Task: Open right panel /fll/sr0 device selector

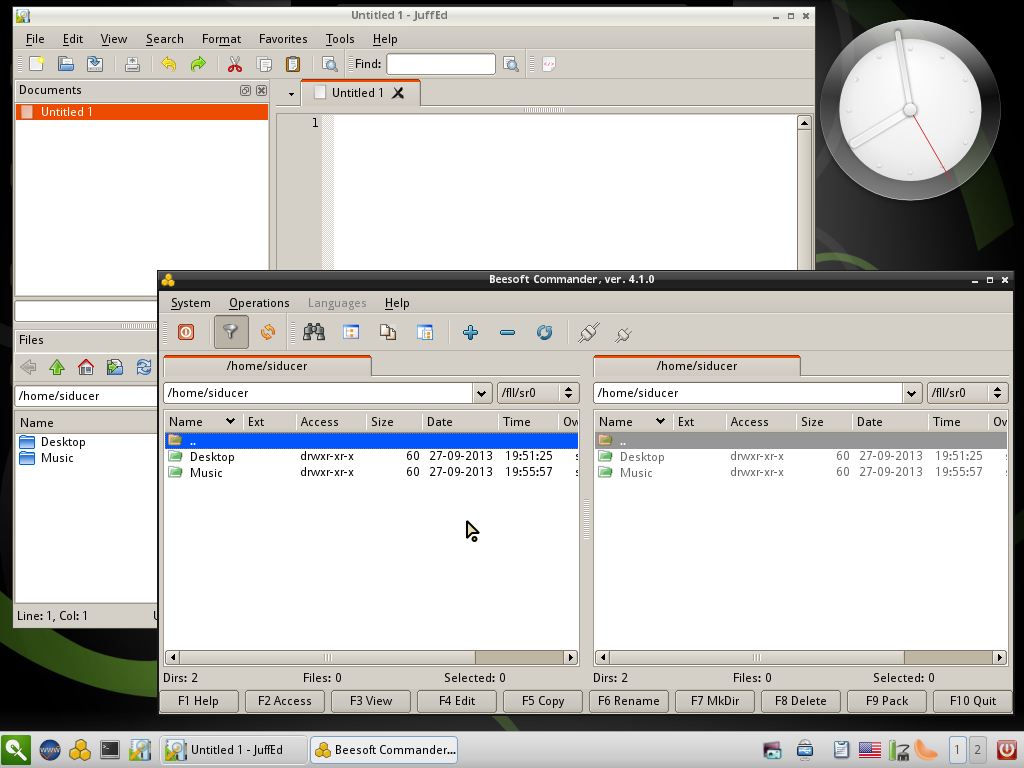Action: (968, 393)
